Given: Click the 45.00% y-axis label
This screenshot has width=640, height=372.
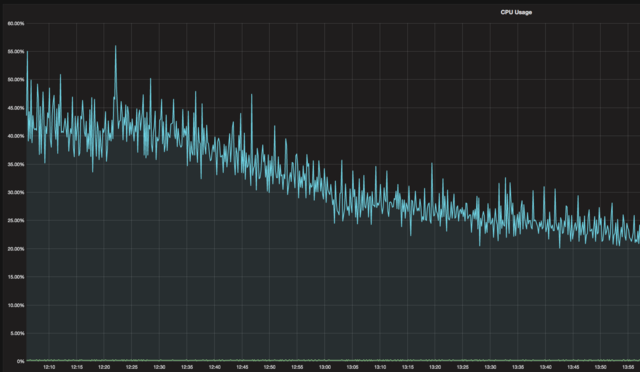Looking at the screenshot, I should [16, 108].
